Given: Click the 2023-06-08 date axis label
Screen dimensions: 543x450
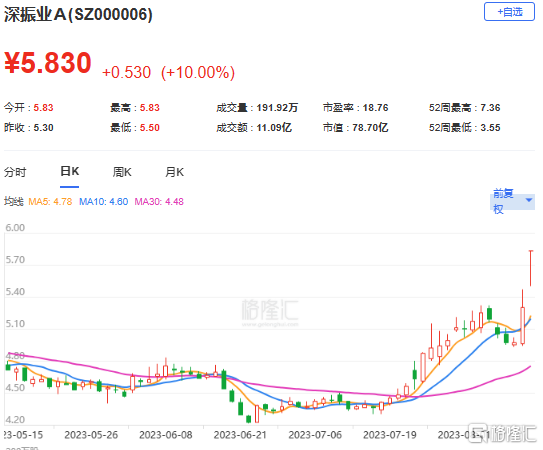Looking at the screenshot, I should click(166, 435).
